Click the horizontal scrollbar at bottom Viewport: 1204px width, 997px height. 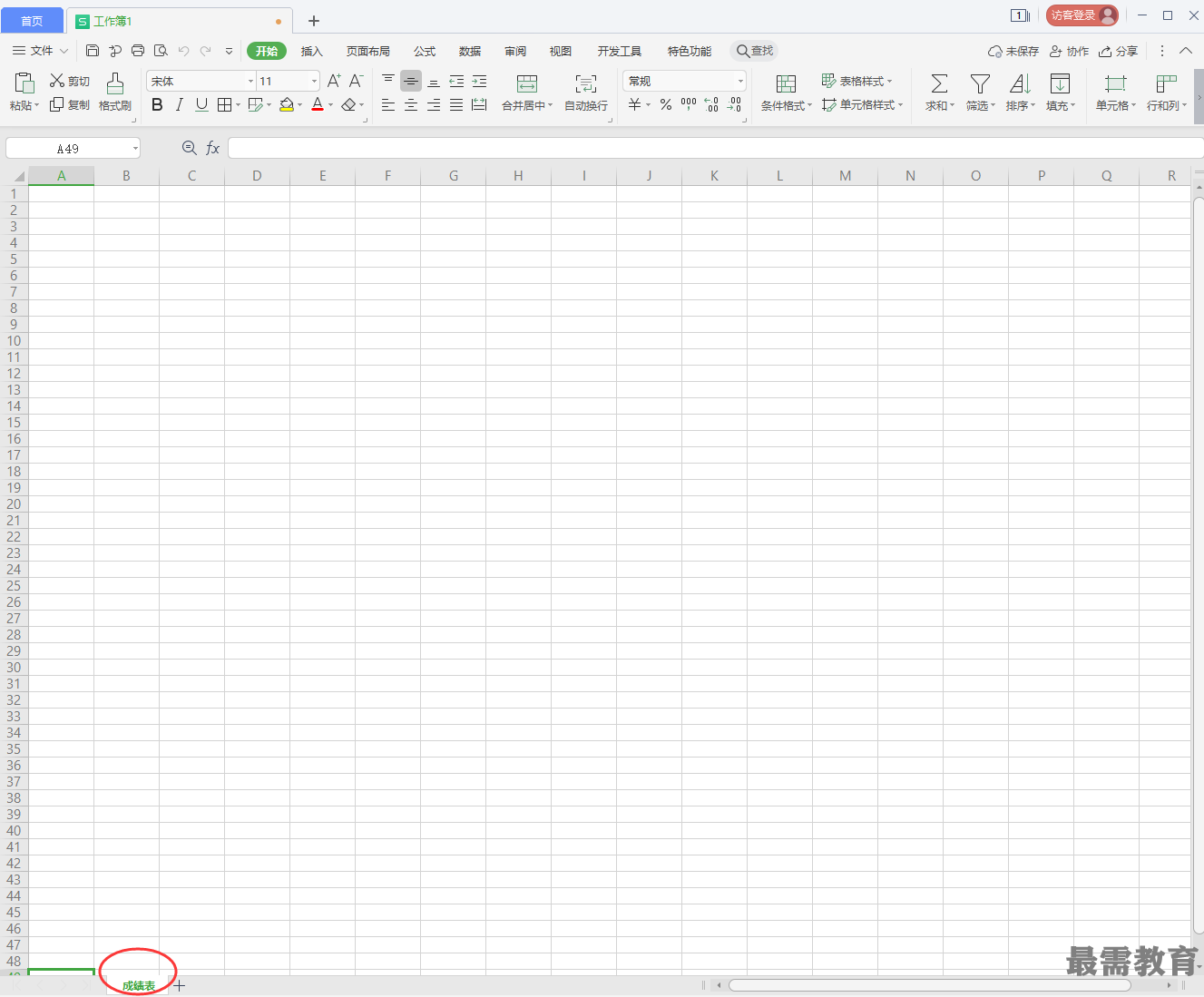tap(930, 985)
